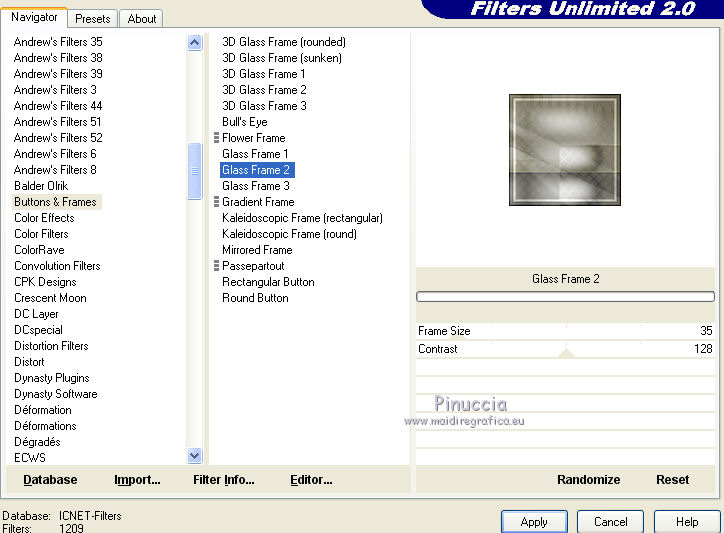Click the Glass Frame 2 preview thumbnail
This screenshot has width=724, height=533.
(x=565, y=150)
